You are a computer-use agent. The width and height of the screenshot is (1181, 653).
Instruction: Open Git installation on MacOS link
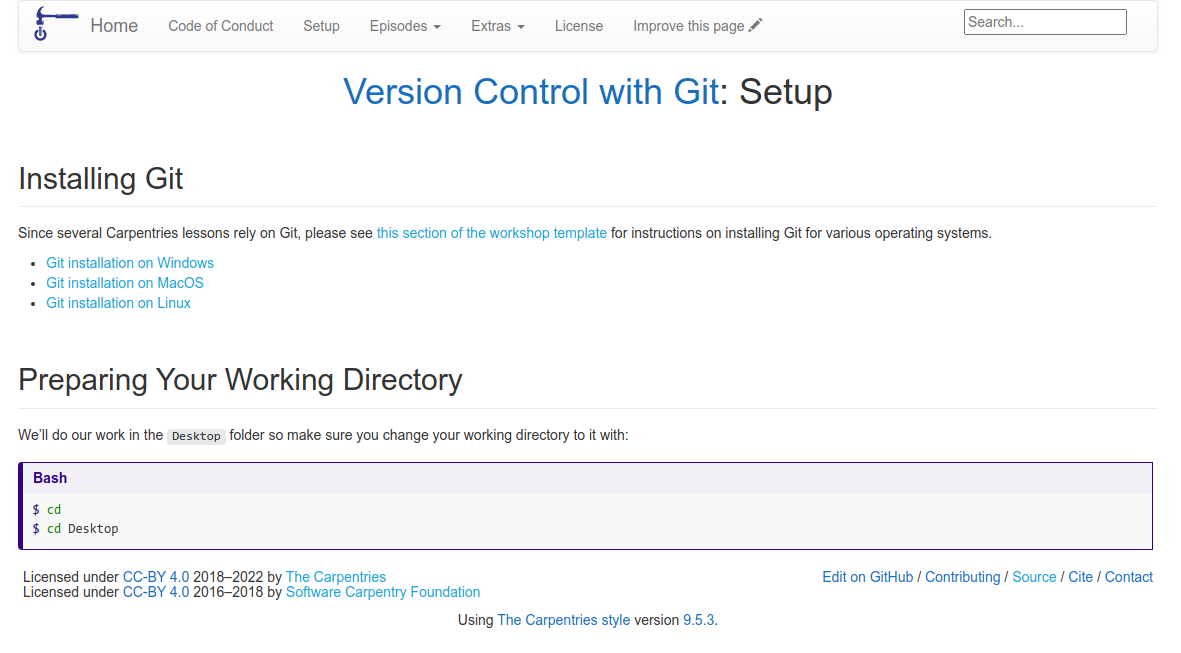125,282
